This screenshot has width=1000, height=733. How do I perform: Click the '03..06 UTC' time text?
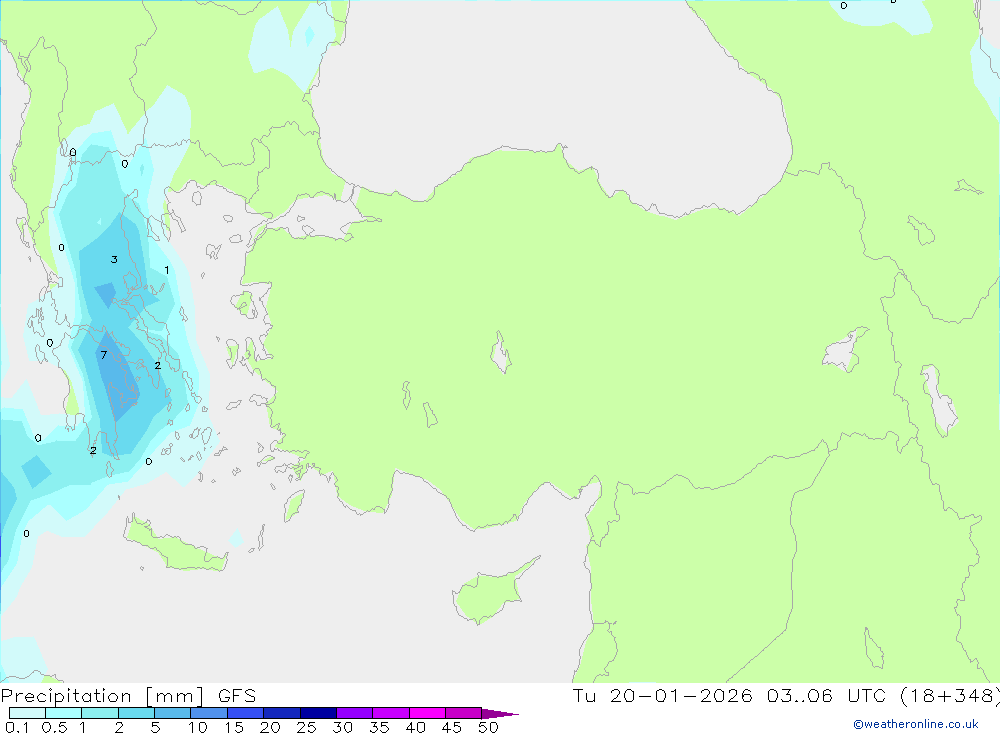[827, 696]
